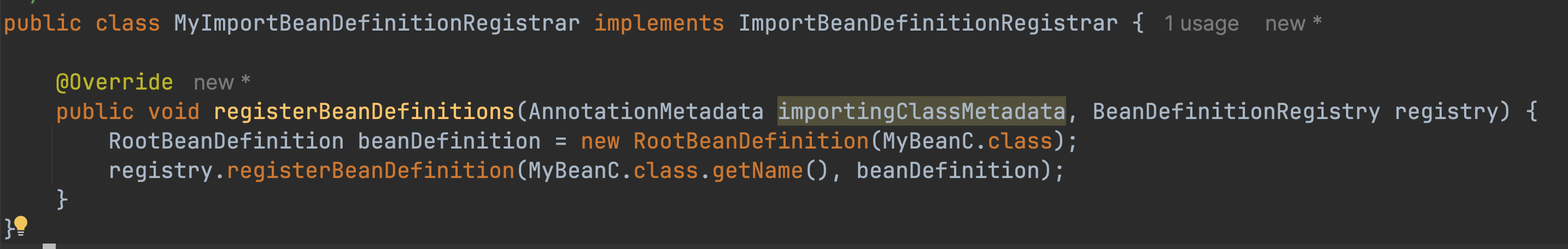Click the beanDefinition variable declaration
Viewport: 1568px width, 249px height.
[x=448, y=141]
